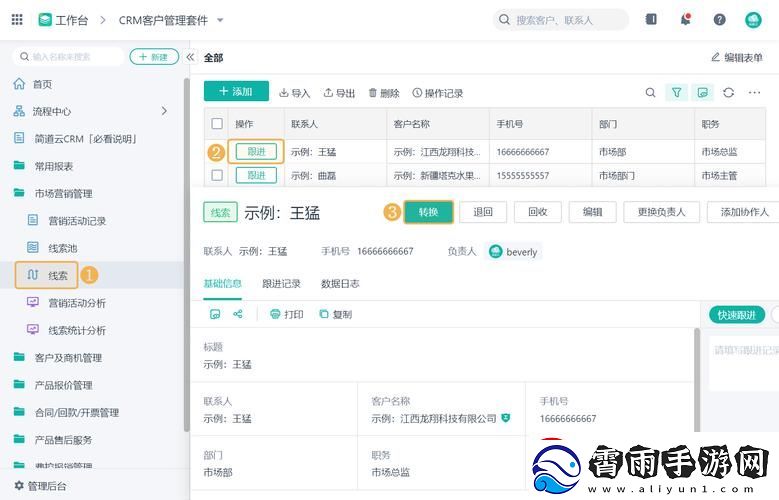
Task: Click the refresh icon in table toolbar
Action: [x=728, y=92]
